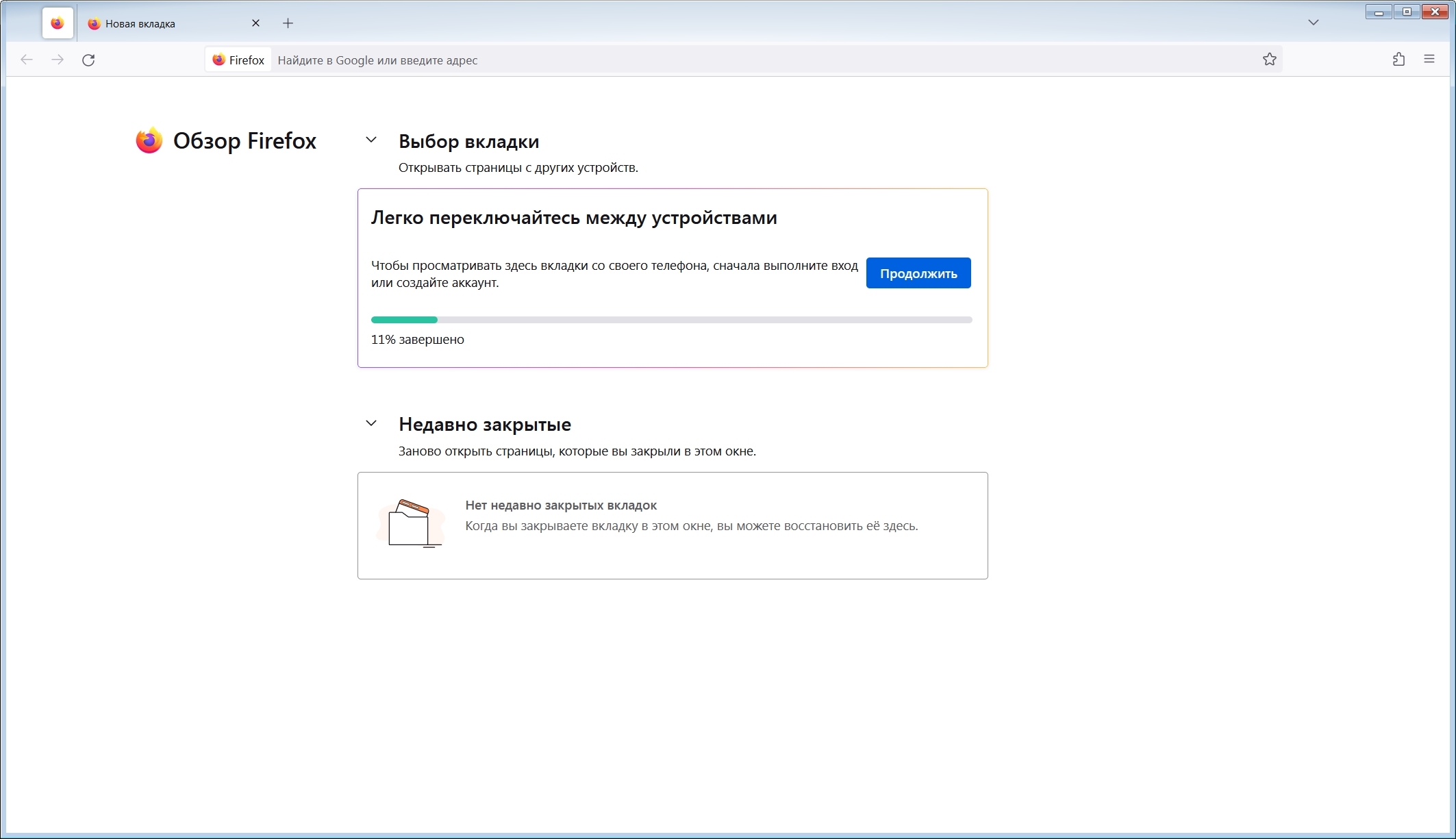Viewport: 1456px width, 839px height.
Task: Close the Новая вкладка tab
Action: coord(255,23)
